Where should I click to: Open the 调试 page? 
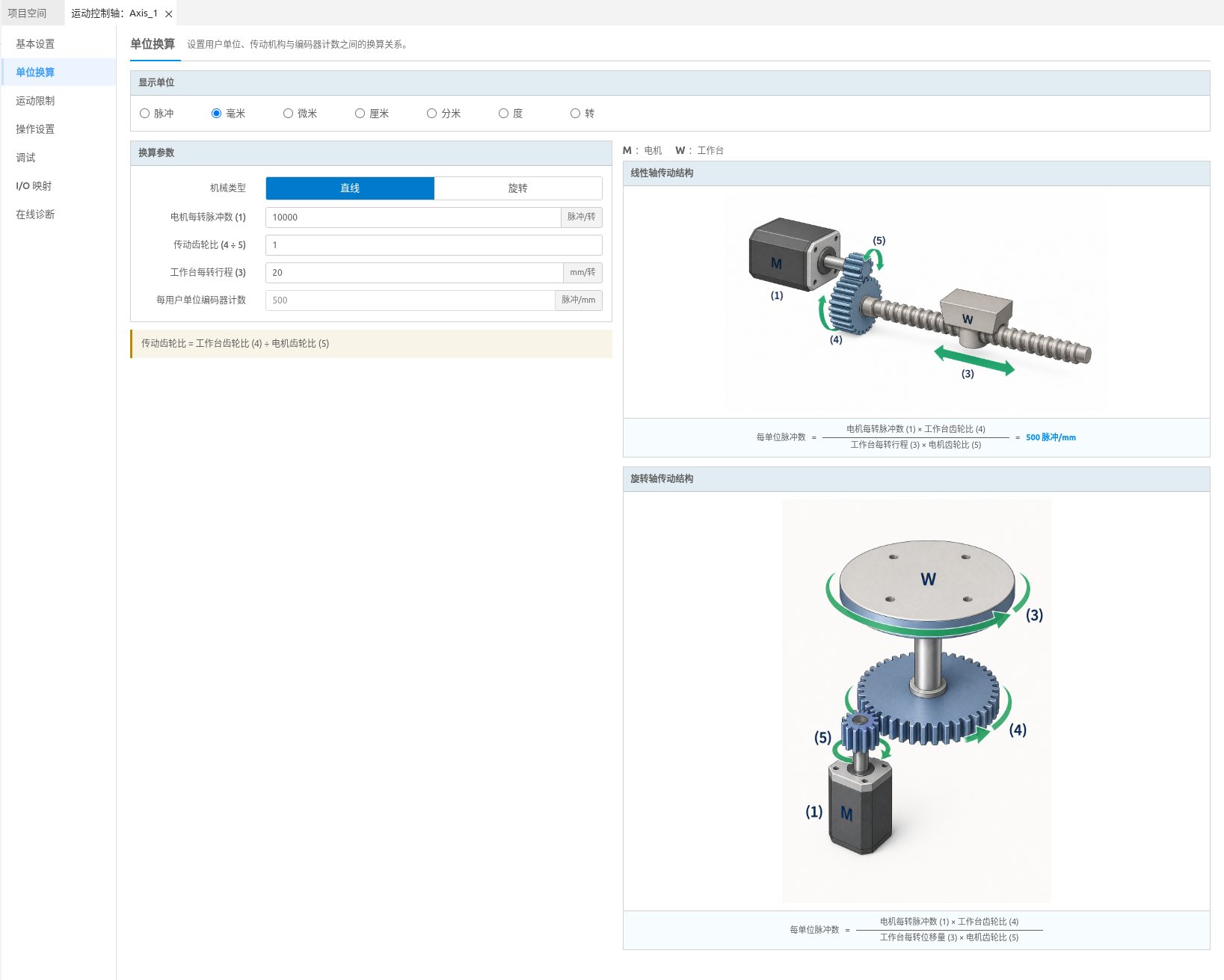coord(58,158)
